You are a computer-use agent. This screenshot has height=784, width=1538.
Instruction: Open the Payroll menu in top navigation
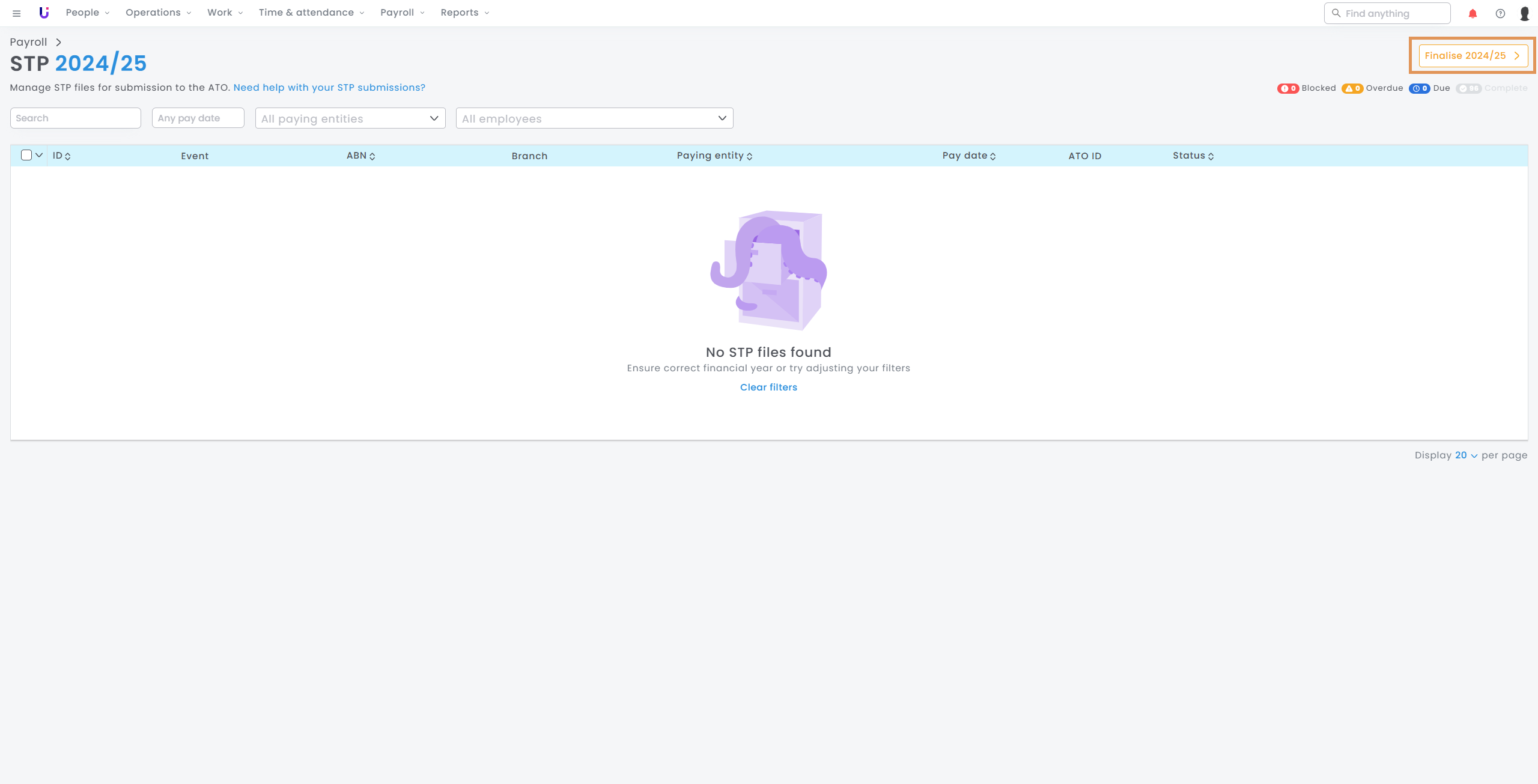[x=402, y=13]
